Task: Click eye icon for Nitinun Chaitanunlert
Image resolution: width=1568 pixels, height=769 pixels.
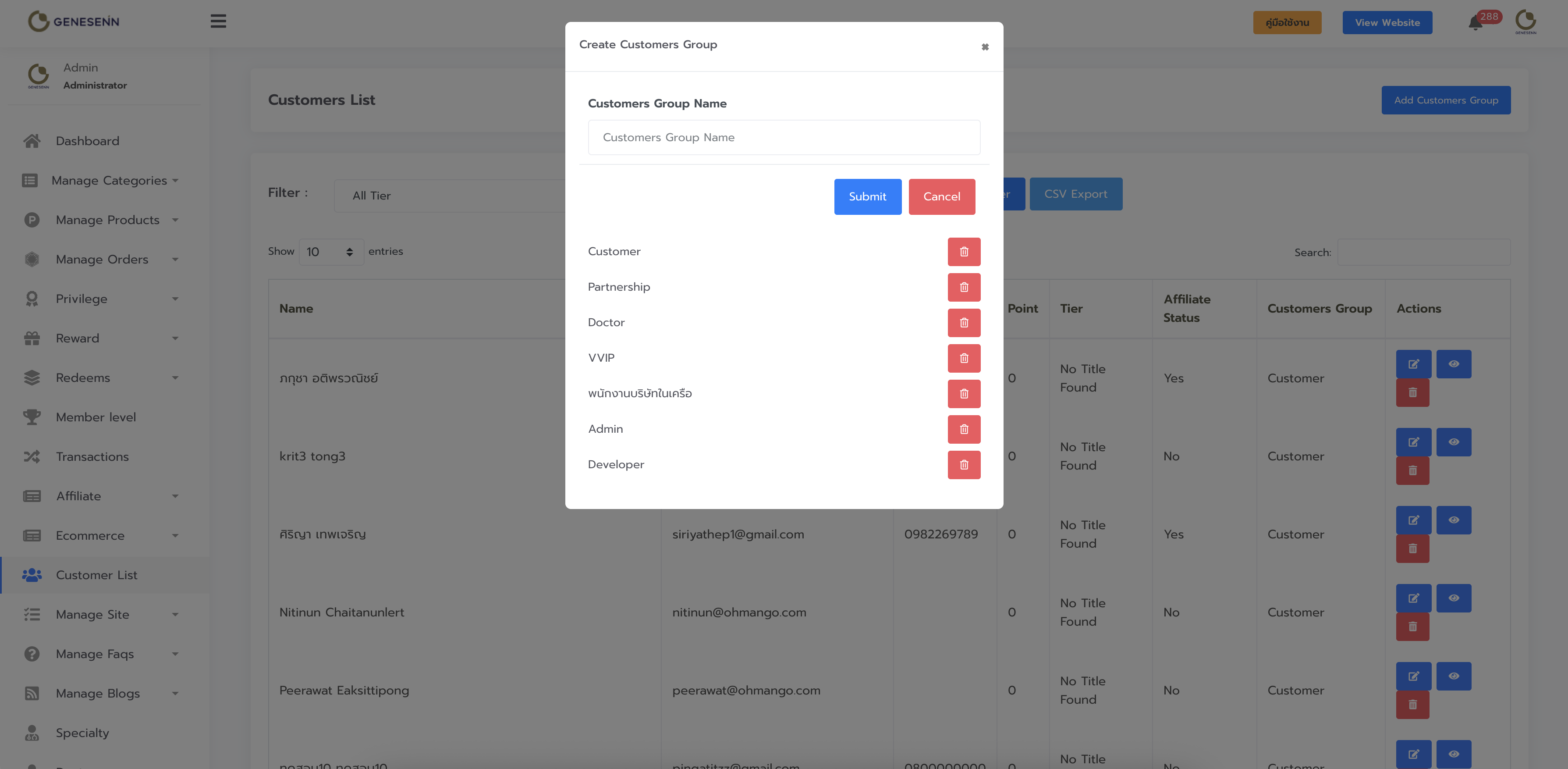Action: [1453, 598]
